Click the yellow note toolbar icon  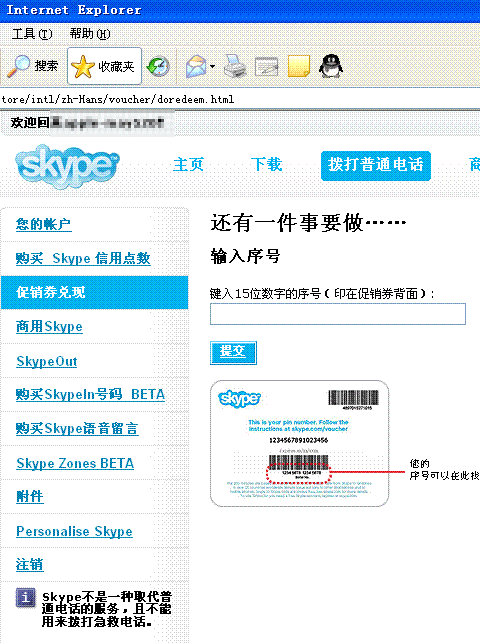(x=299, y=66)
